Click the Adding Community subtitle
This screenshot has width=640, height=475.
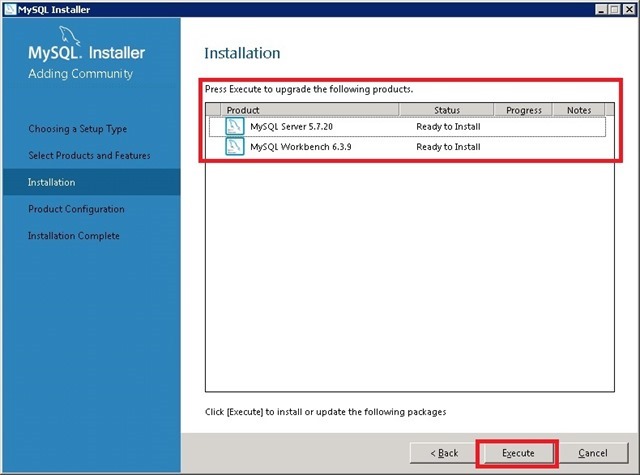[81, 74]
